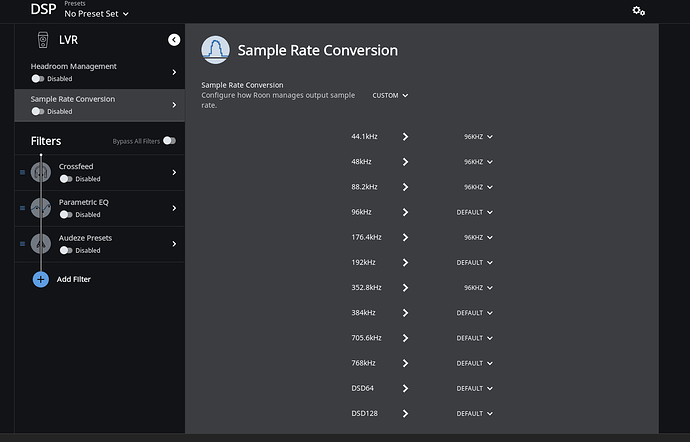Open DEFAULT dropdown for 768kHz

[474, 363]
